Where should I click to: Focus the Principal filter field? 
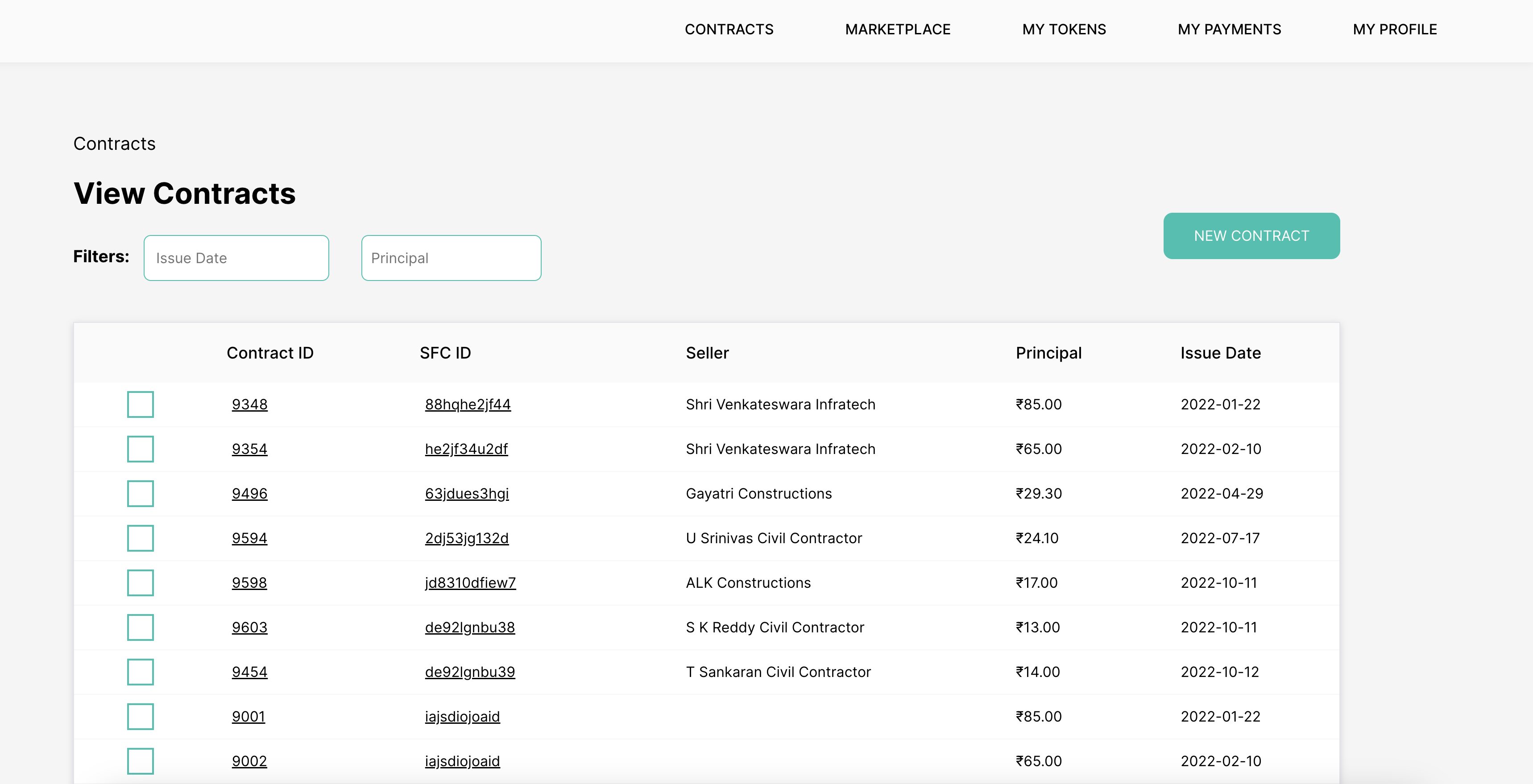click(451, 258)
